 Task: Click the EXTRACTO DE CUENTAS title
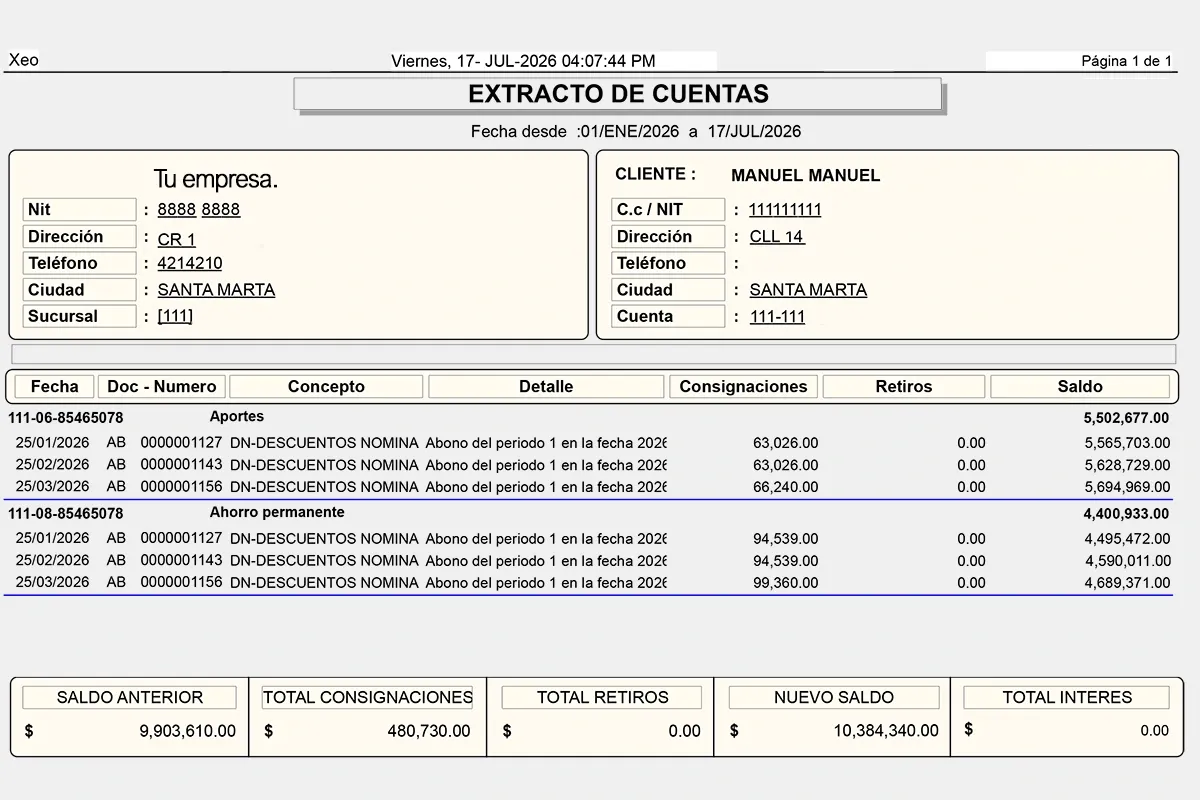tap(618, 94)
